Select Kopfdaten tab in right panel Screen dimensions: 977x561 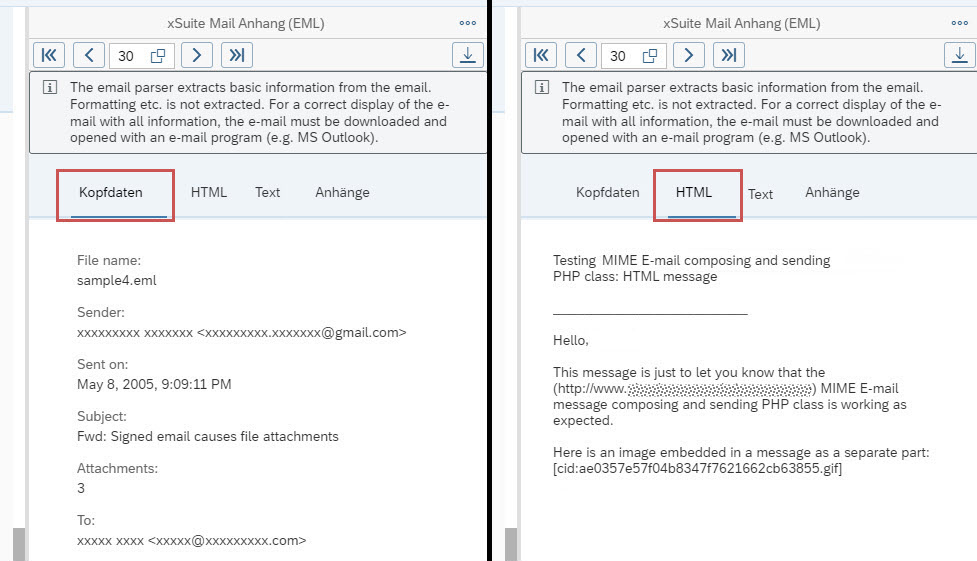coord(608,193)
